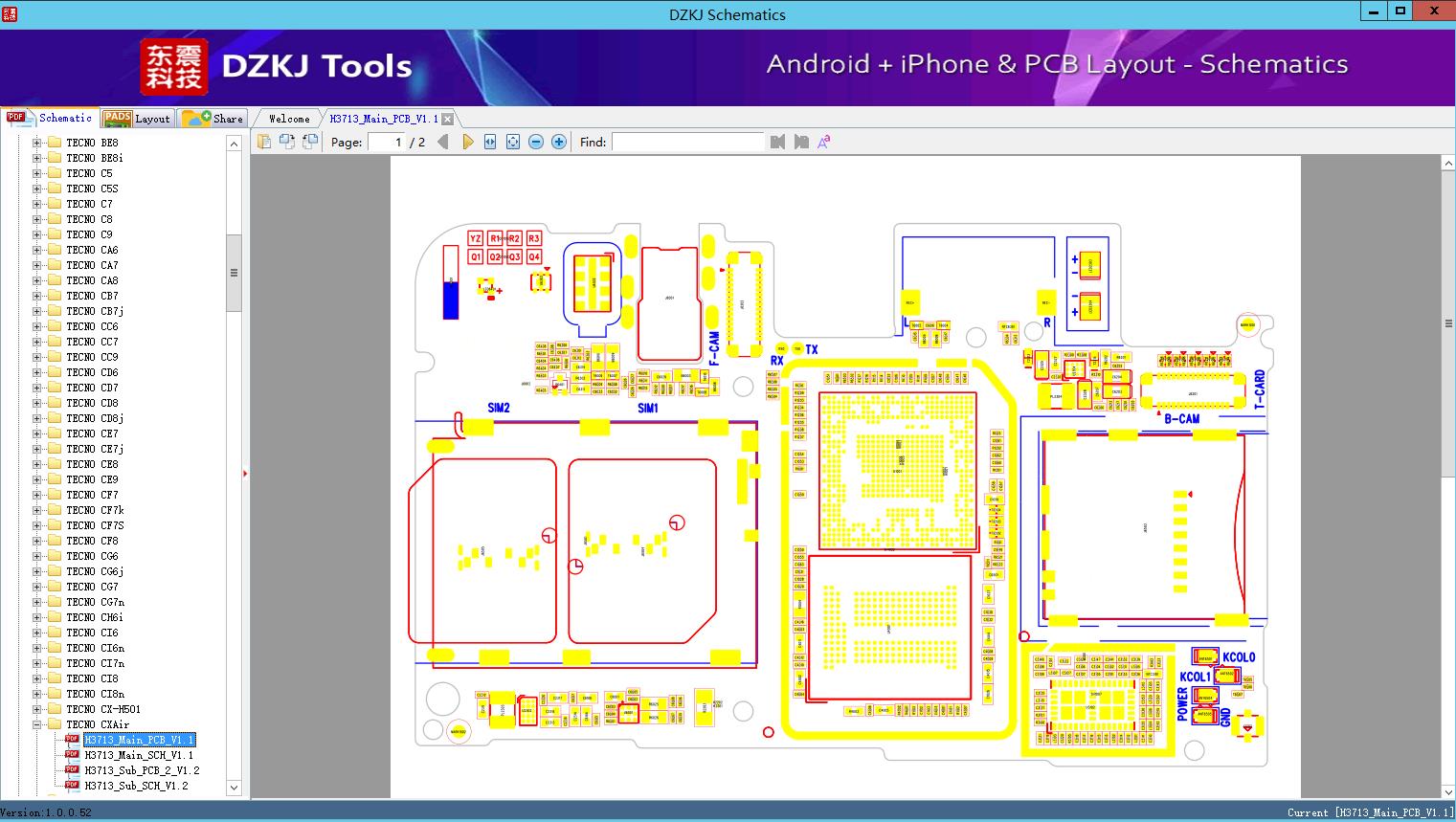Find the next search match
This screenshot has width=1456, height=822.
coord(800,142)
